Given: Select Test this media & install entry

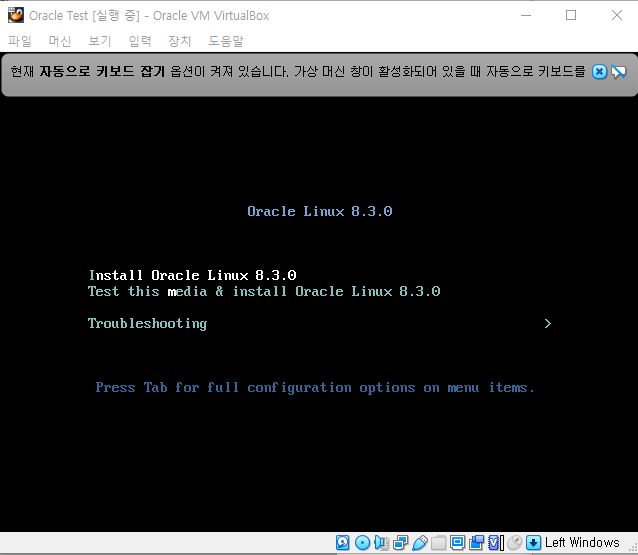Looking at the screenshot, I should 264,291.
